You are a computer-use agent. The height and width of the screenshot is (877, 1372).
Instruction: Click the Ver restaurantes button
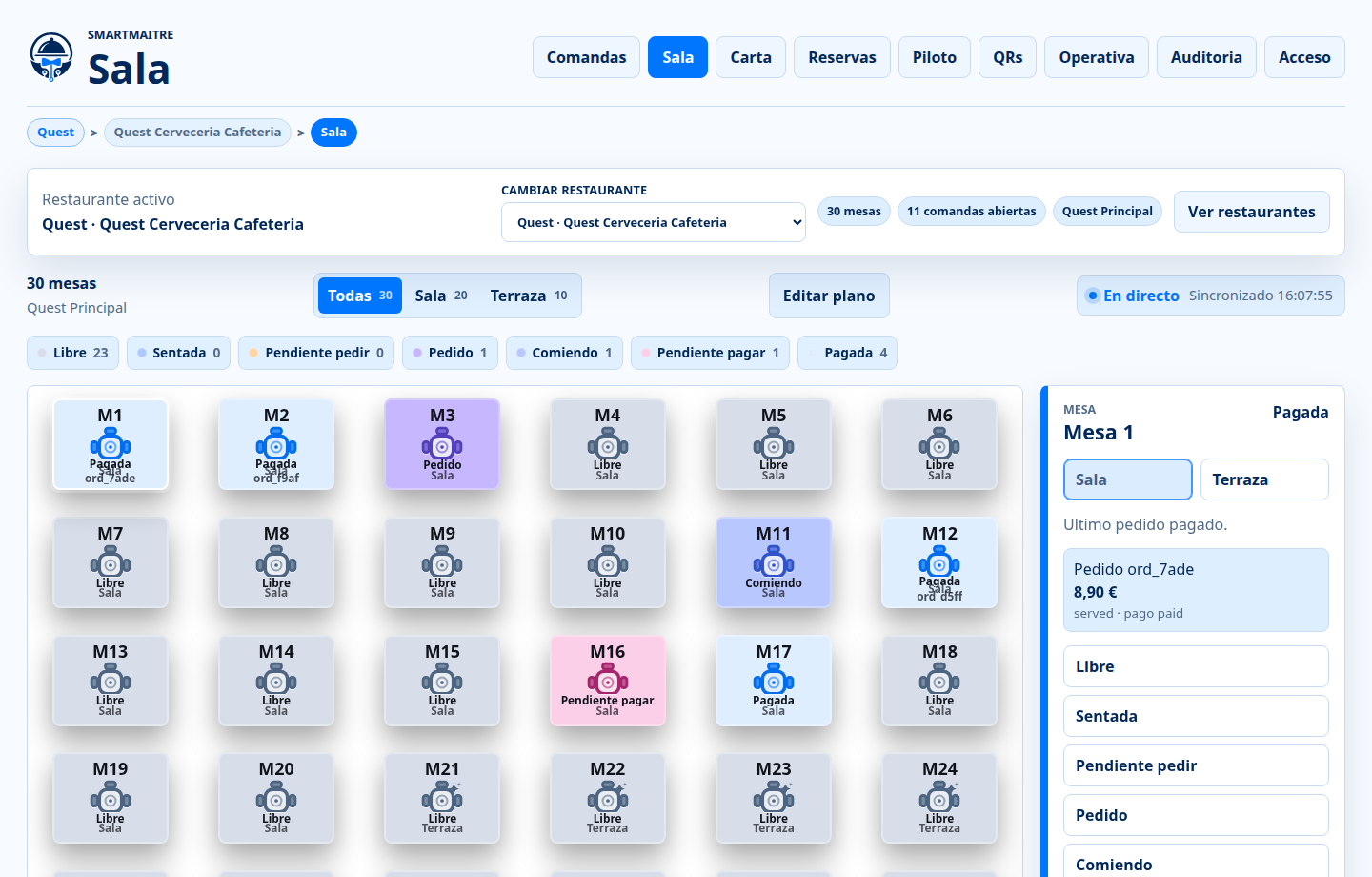click(1251, 212)
